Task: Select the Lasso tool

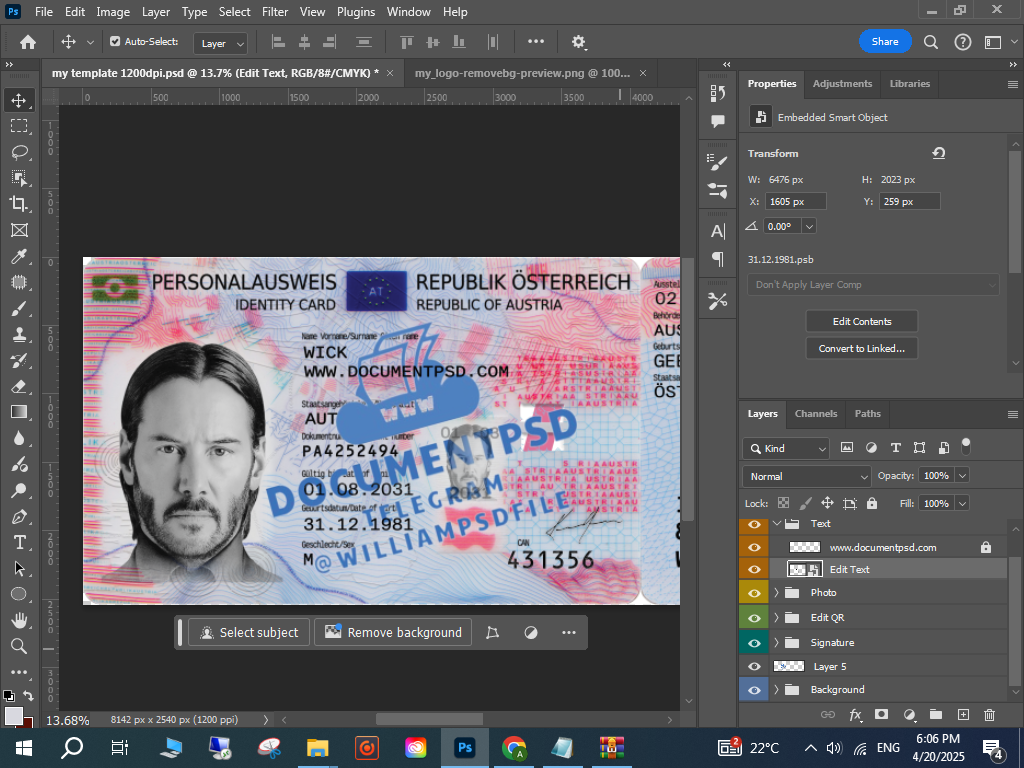Action: 19,152
